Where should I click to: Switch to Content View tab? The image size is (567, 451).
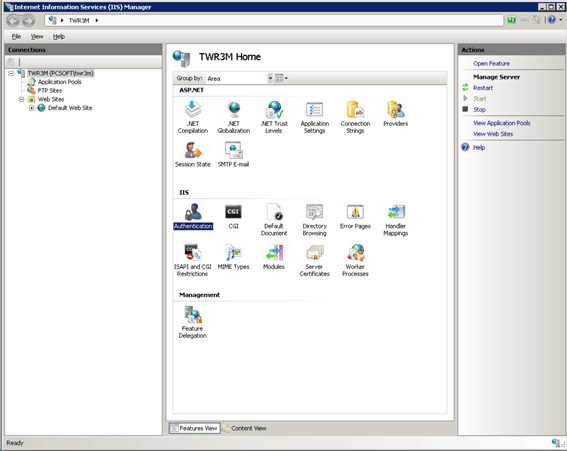click(x=244, y=428)
